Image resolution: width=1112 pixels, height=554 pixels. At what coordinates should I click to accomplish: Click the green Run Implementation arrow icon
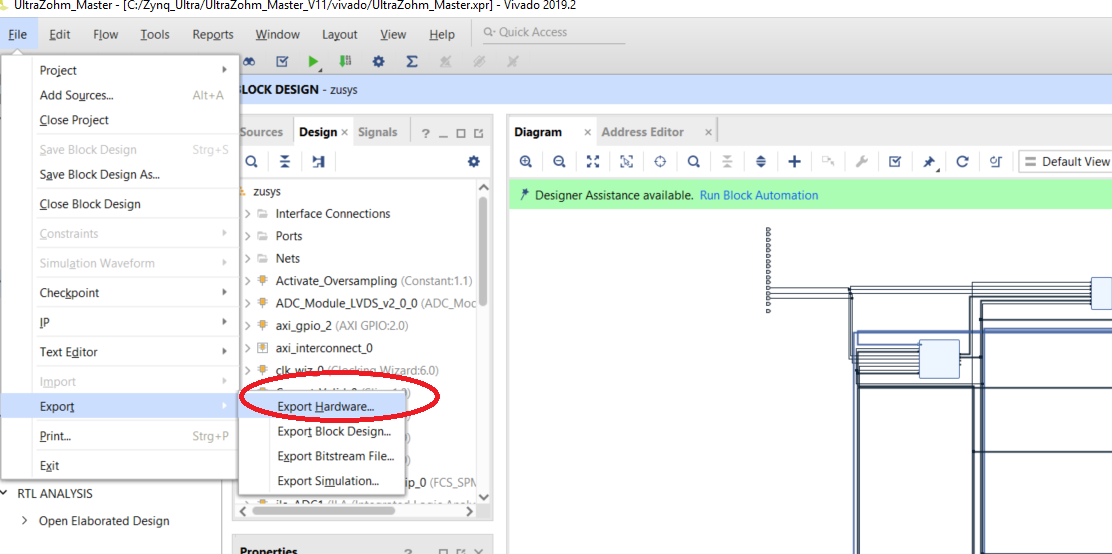click(313, 62)
